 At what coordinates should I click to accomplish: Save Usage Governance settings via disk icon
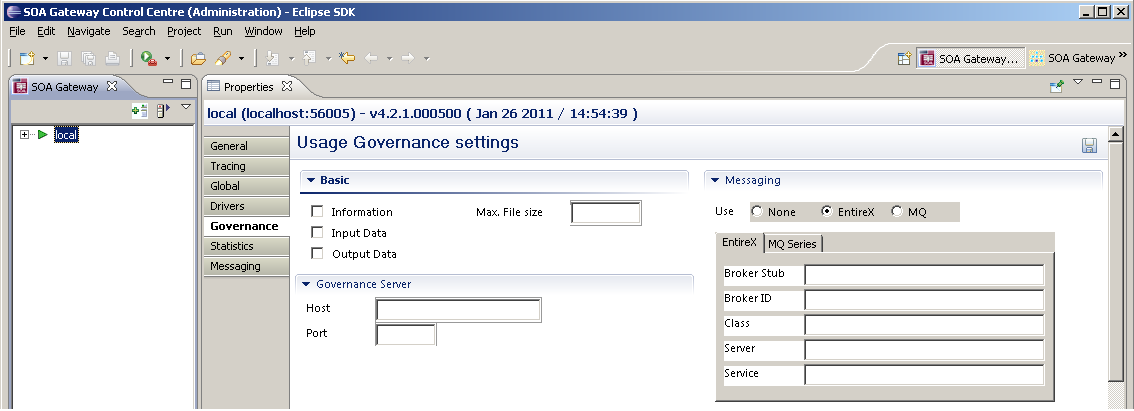click(1089, 145)
